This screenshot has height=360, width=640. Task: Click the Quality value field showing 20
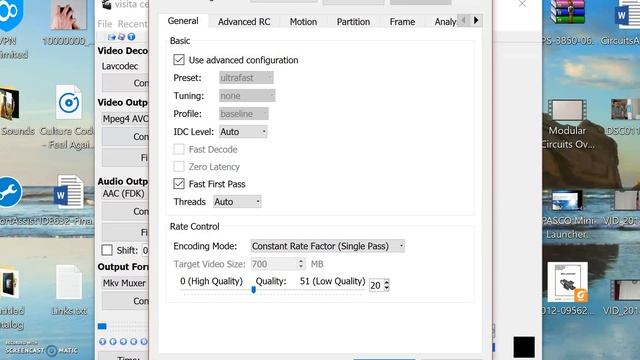pos(376,285)
